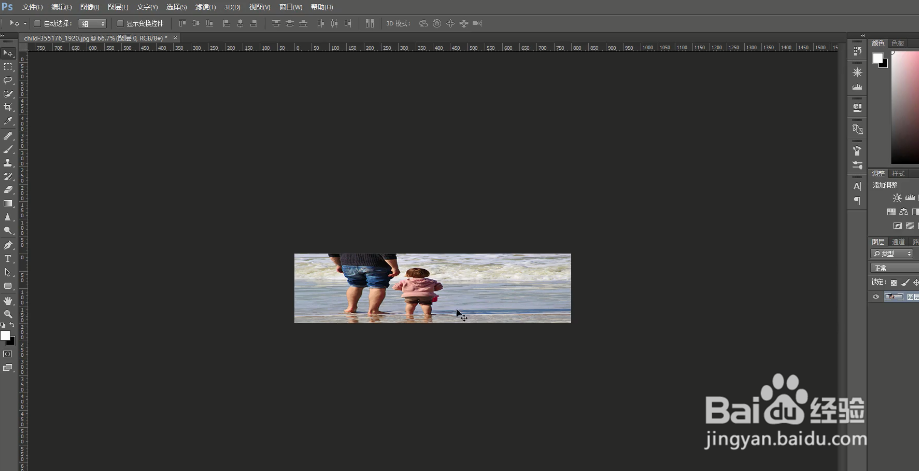This screenshot has width=919, height=471.
Task: Toggle lock transparent pixels in Layers panel
Action: click(894, 282)
